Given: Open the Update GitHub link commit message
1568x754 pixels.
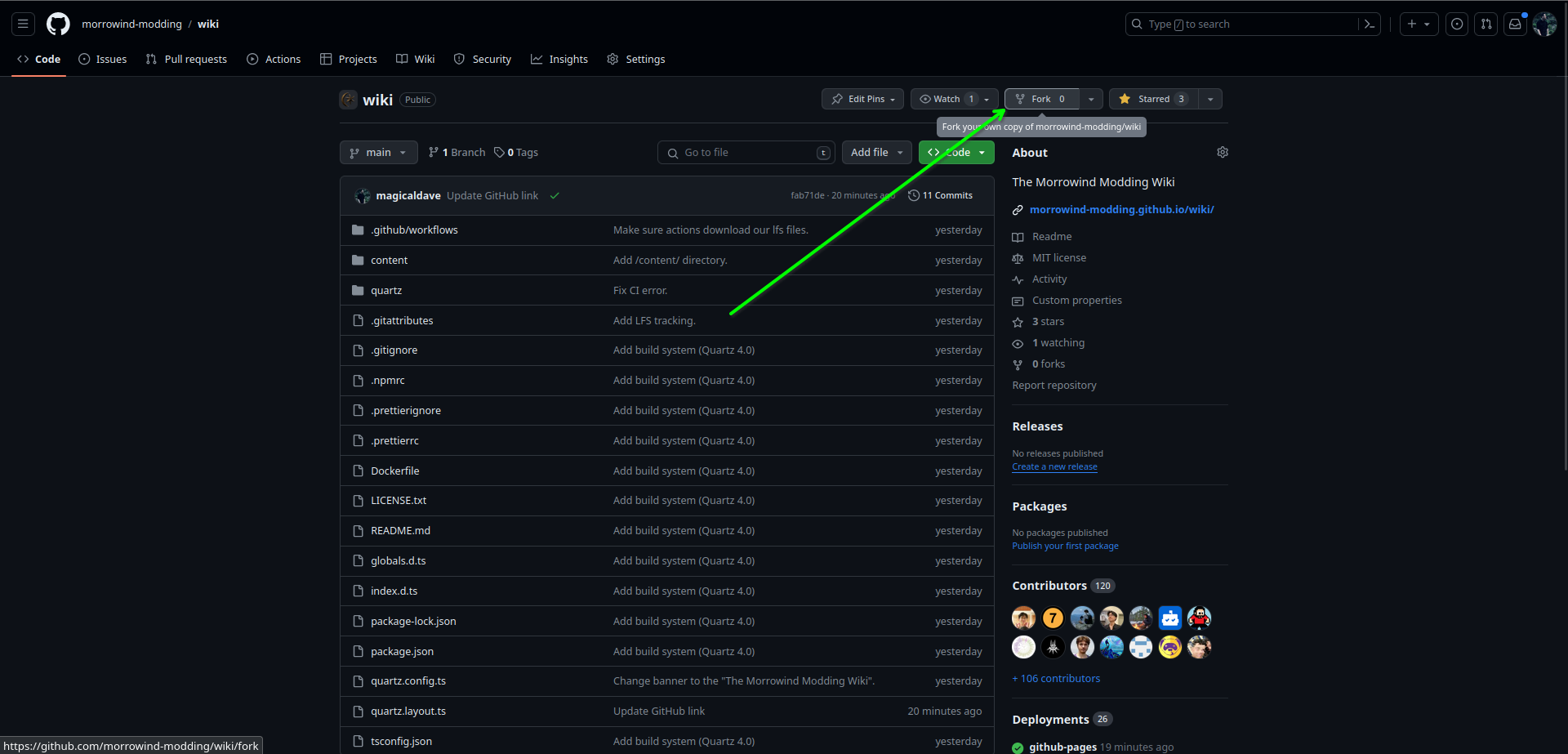Looking at the screenshot, I should click(492, 196).
